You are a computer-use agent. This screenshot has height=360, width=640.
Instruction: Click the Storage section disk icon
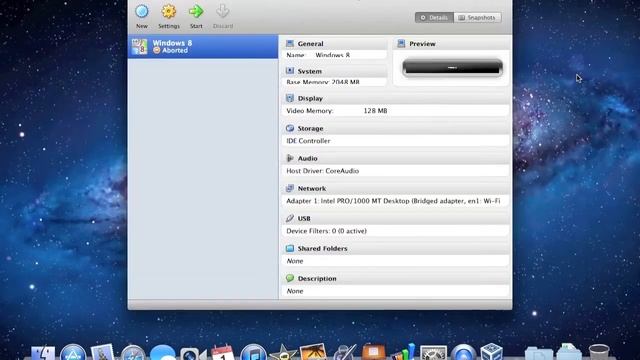290,128
